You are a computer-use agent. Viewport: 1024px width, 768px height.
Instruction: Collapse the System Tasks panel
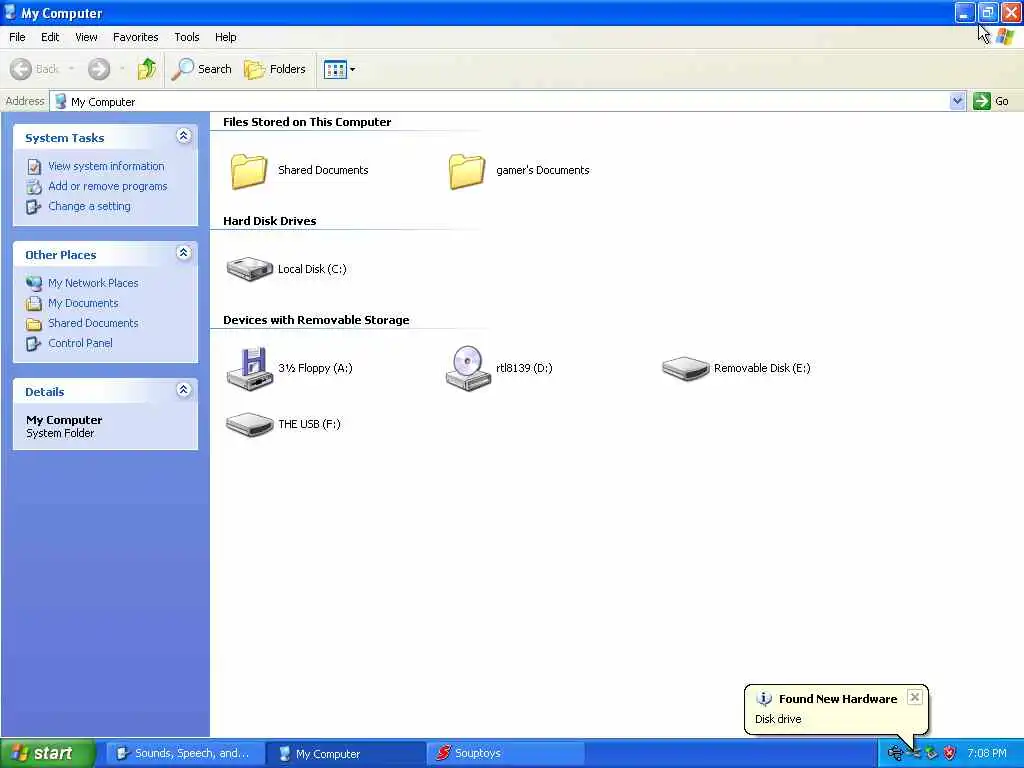pos(184,136)
